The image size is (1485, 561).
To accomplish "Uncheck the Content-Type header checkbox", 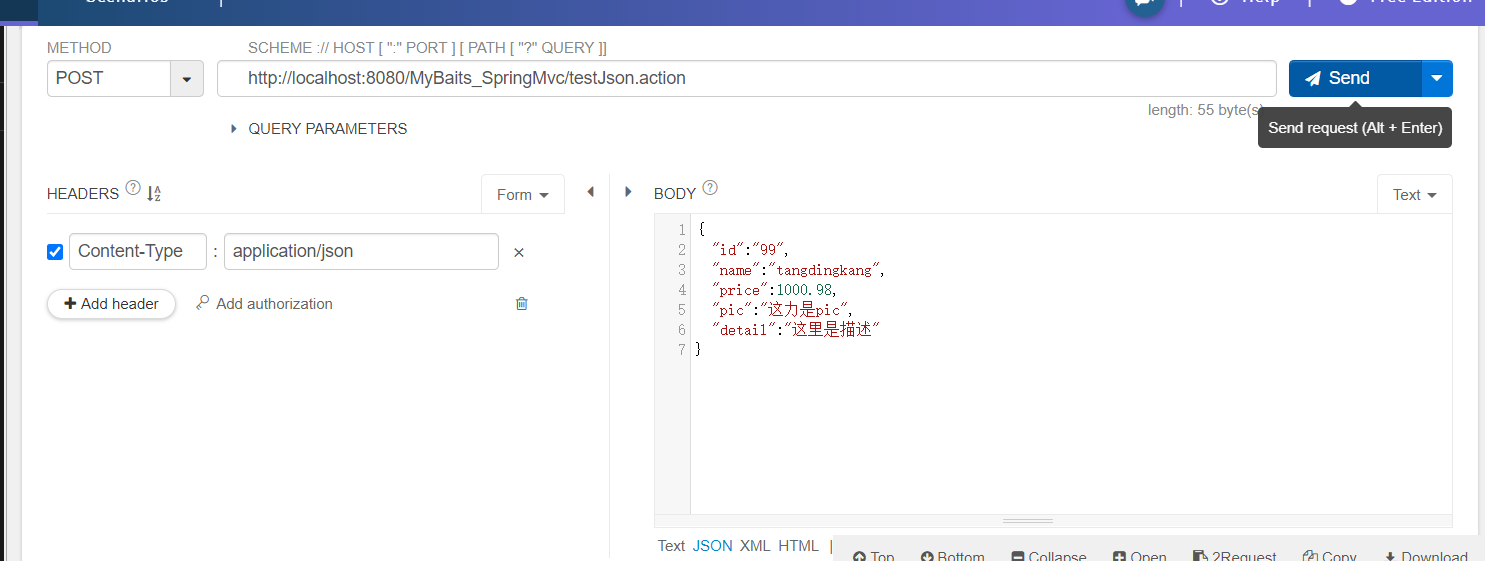I will (55, 252).
